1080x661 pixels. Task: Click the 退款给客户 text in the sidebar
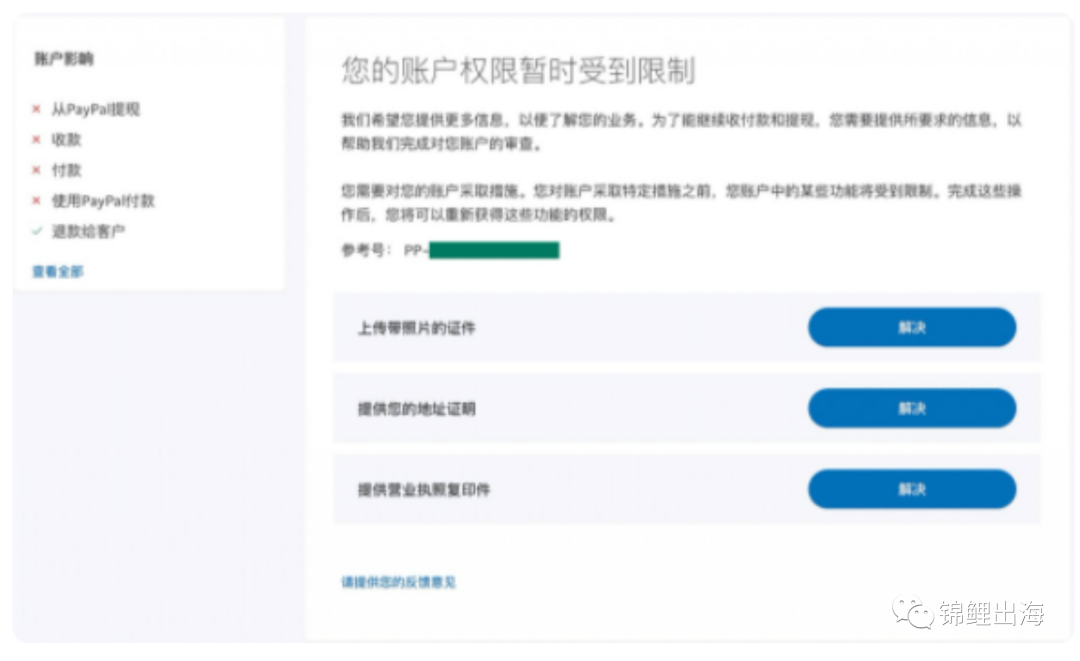89,231
